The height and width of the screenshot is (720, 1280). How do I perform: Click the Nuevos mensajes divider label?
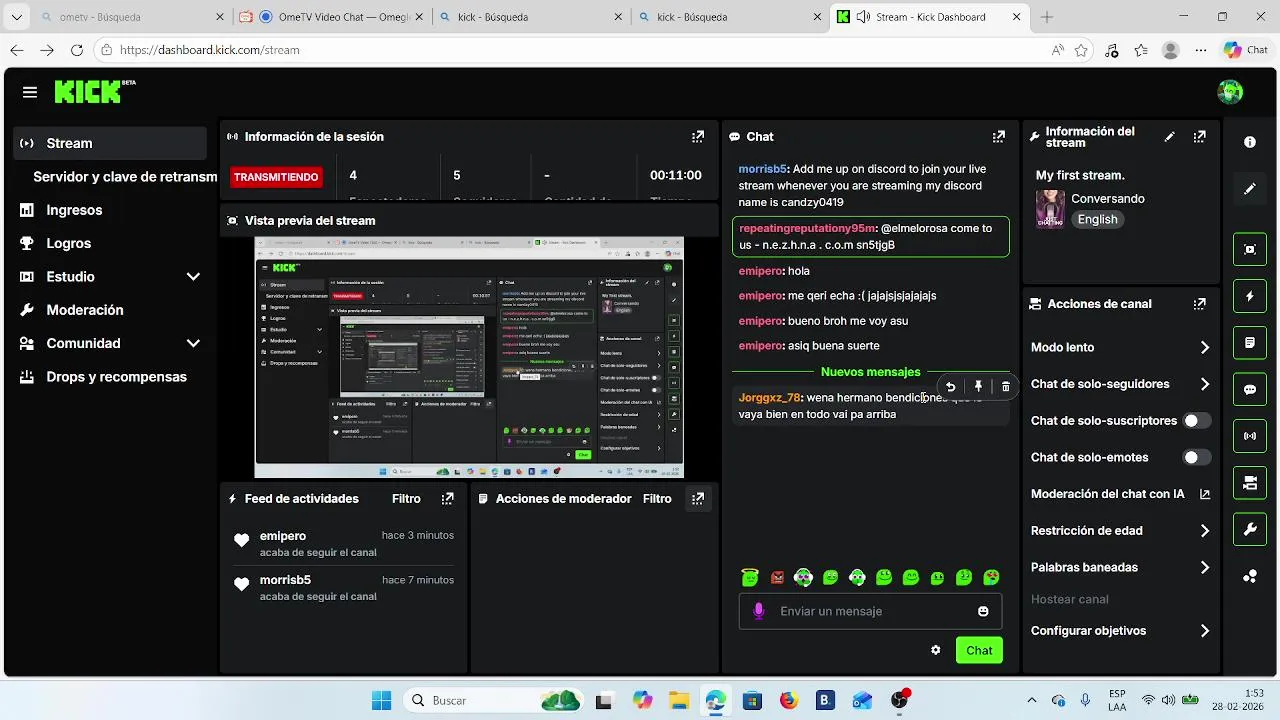point(870,372)
